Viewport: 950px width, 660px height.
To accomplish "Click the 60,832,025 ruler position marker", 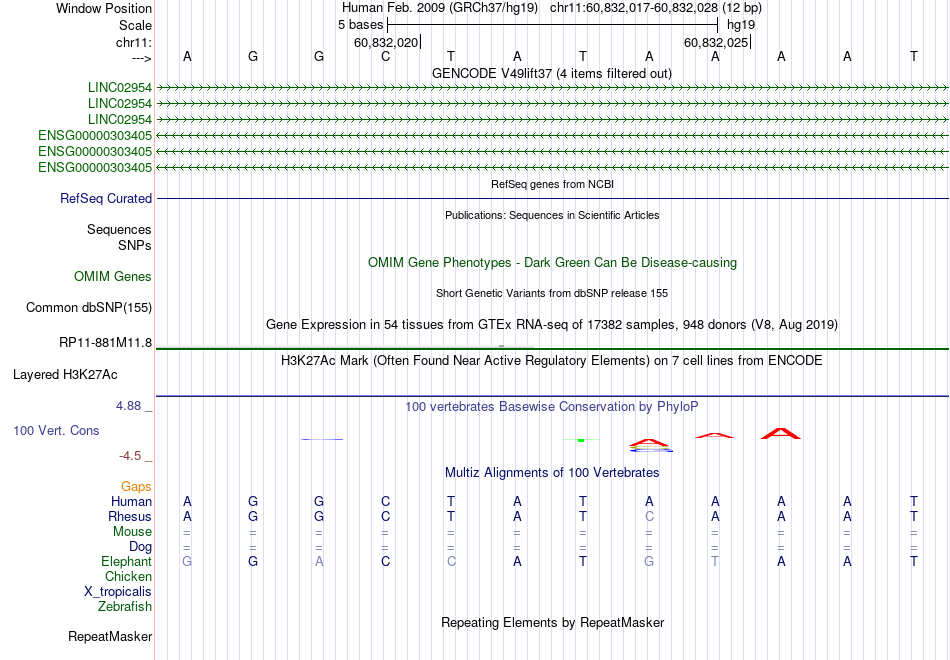I will point(716,42).
